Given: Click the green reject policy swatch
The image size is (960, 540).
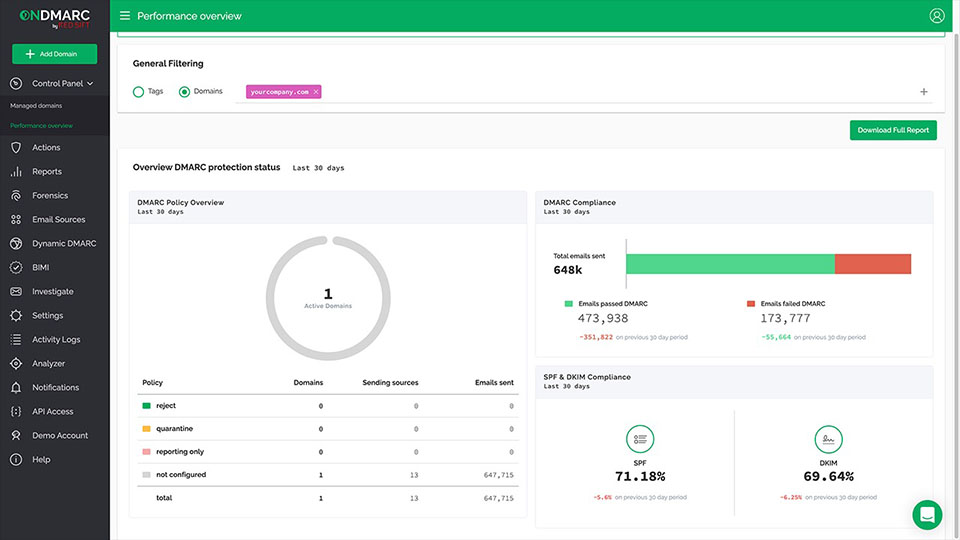Looking at the screenshot, I should pos(146,406).
